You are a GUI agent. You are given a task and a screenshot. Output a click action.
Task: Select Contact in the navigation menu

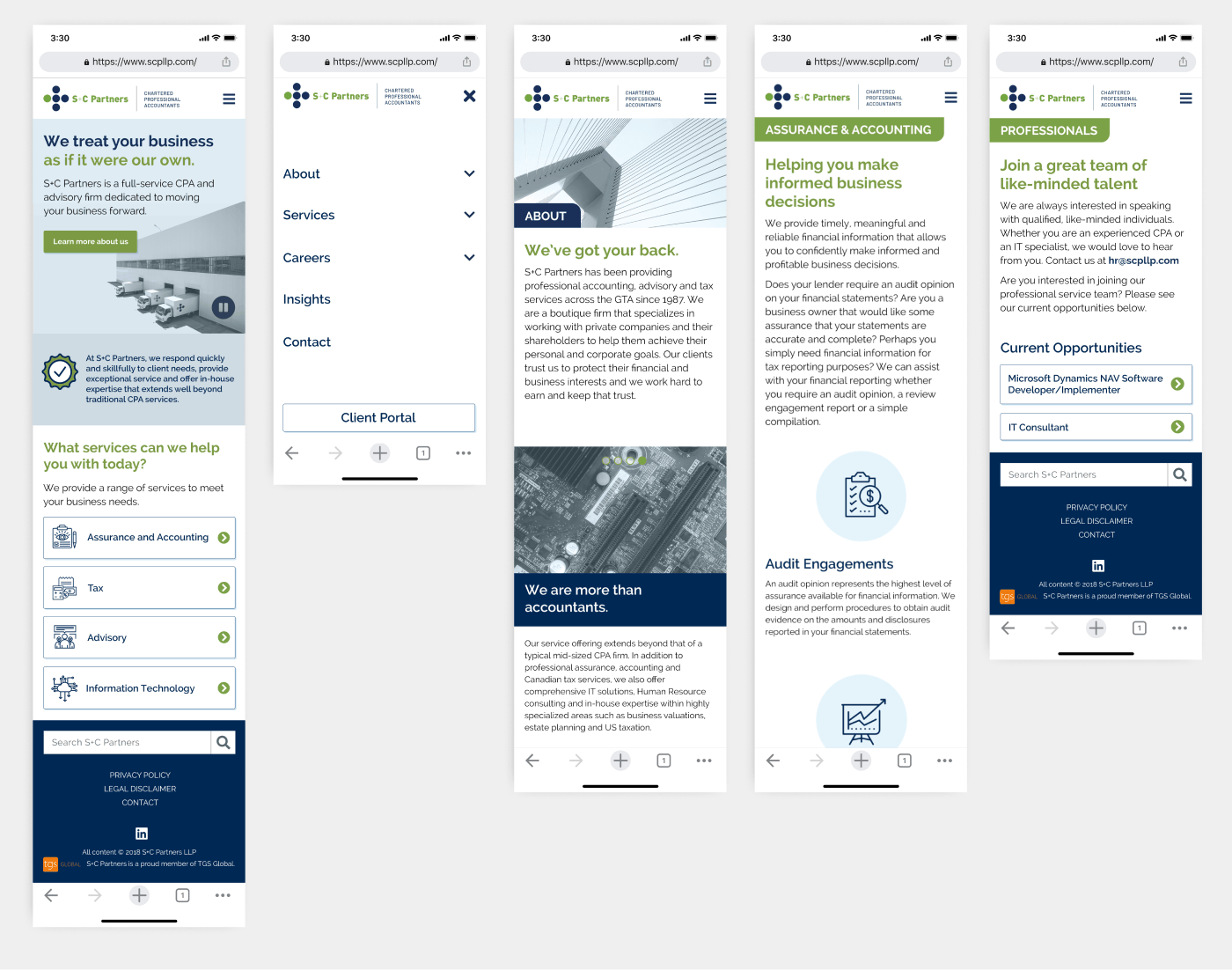tap(306, 342)
